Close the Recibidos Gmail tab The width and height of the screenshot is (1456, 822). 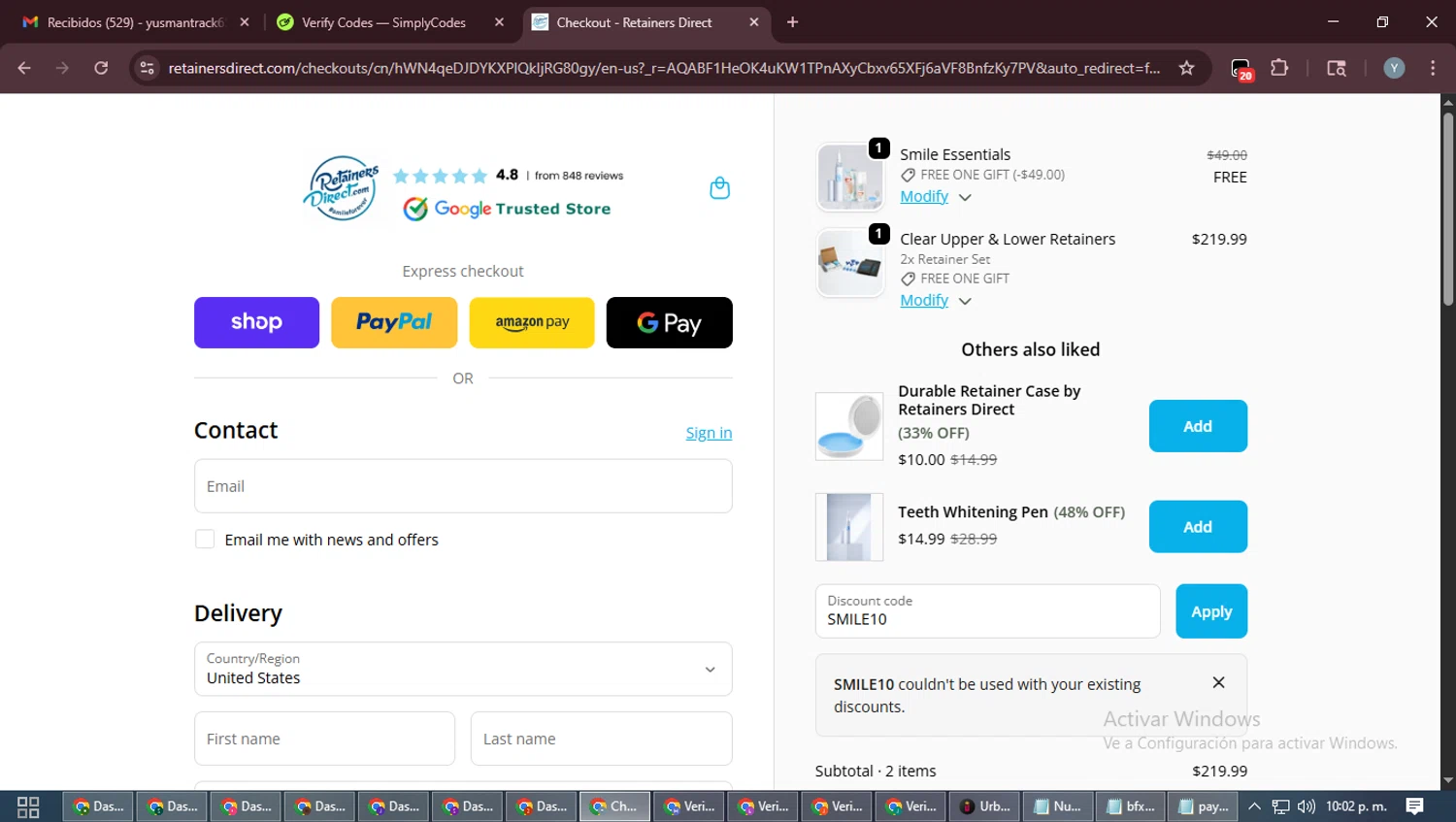tap(245, 22)
